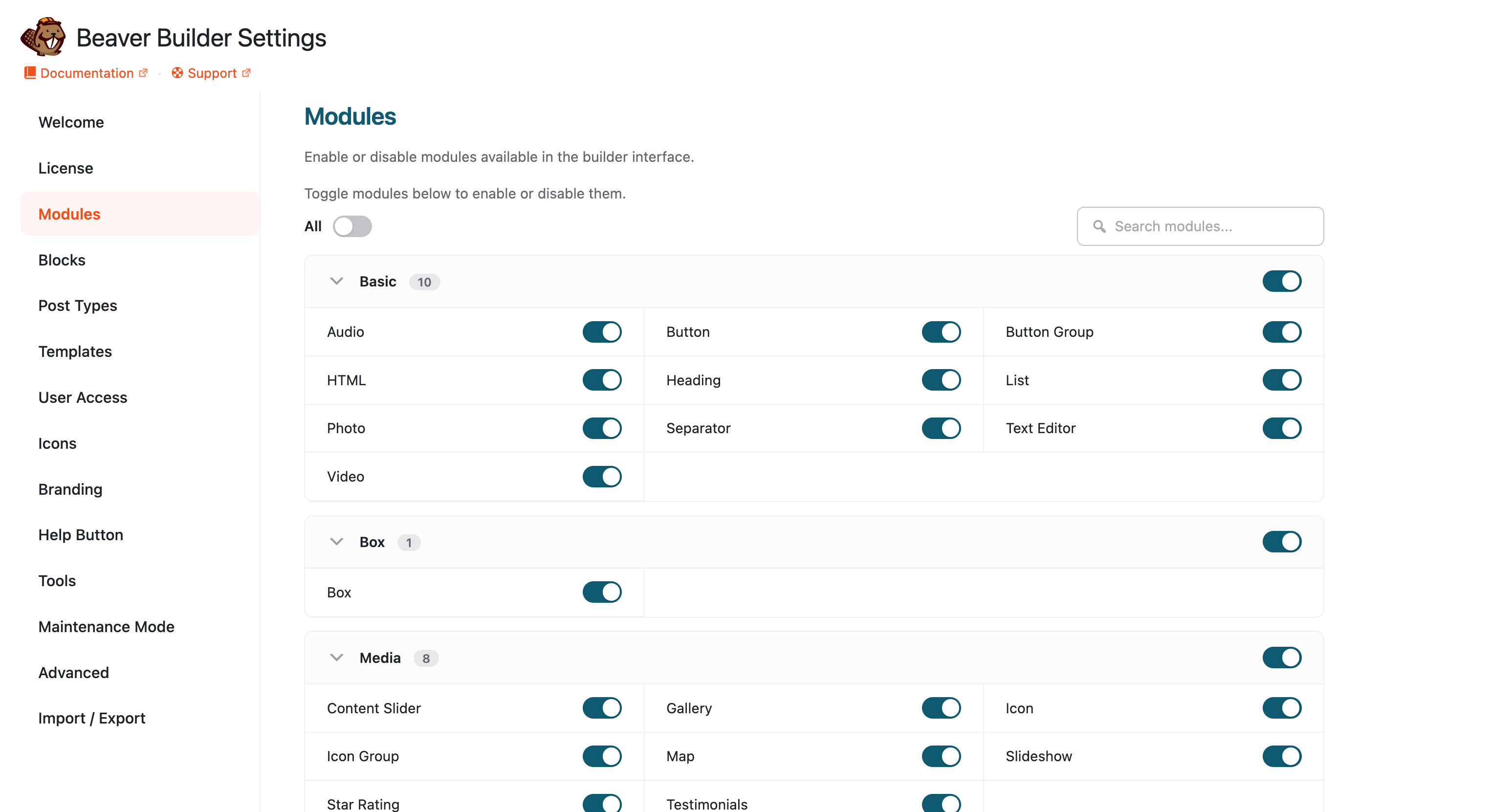Open the Welcome settings page
The height and width of the screenshot is (812, 1491).
tap(139, 122)
